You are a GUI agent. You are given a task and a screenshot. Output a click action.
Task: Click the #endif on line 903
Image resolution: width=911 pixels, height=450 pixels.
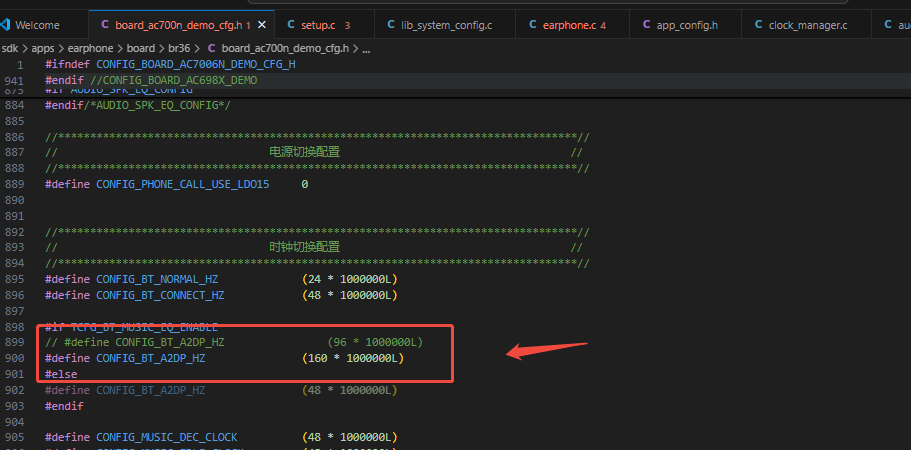point(64,406)
